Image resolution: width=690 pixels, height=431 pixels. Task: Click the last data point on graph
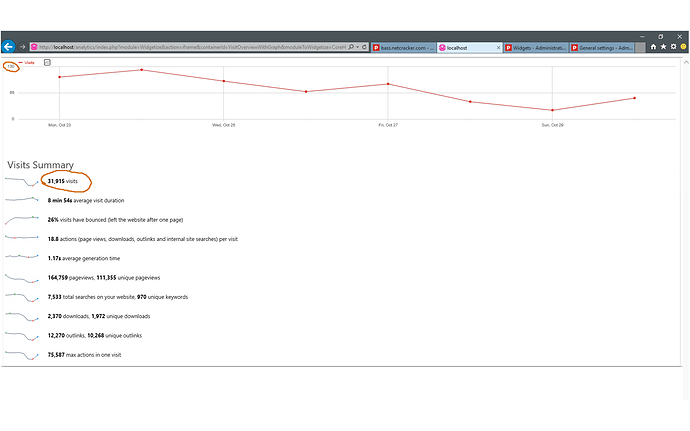pyautogui.click(x=635, y=98)
